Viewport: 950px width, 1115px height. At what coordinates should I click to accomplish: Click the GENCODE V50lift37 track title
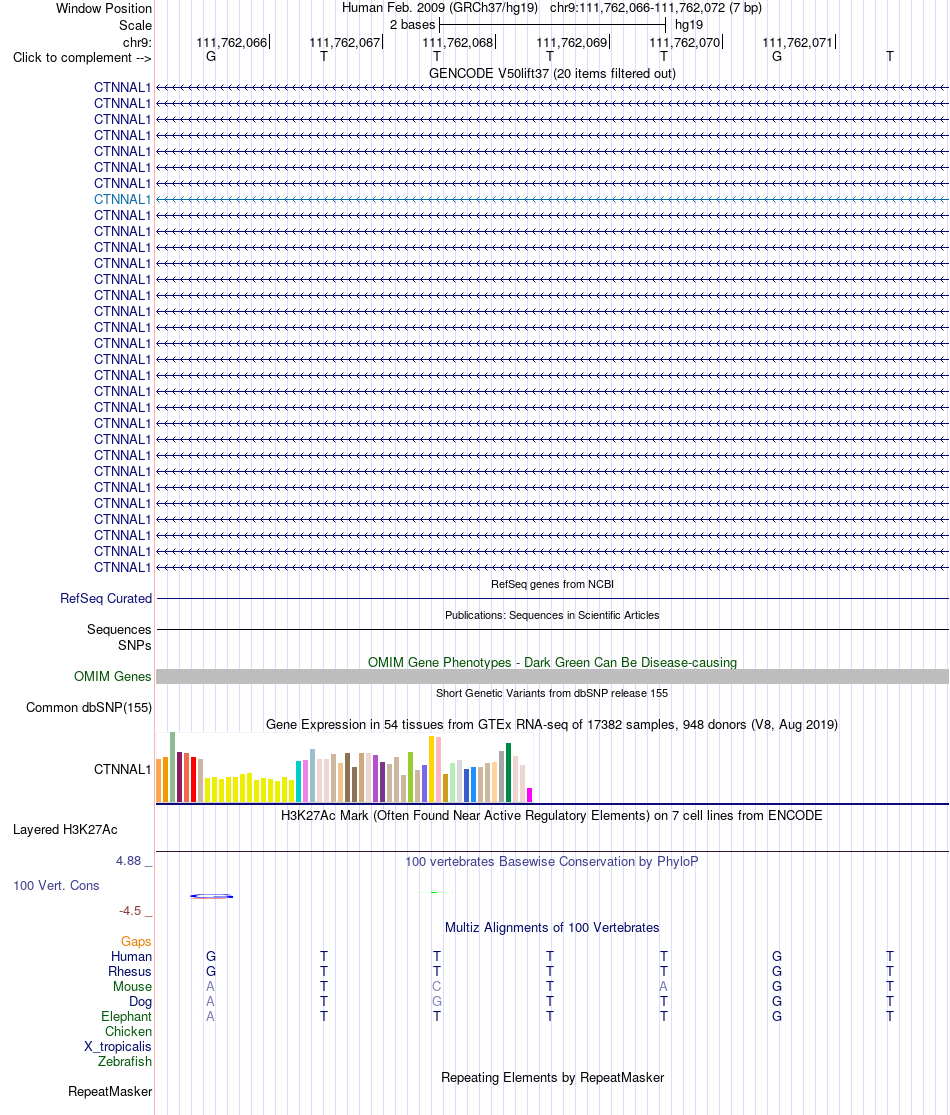coord(553,74)
